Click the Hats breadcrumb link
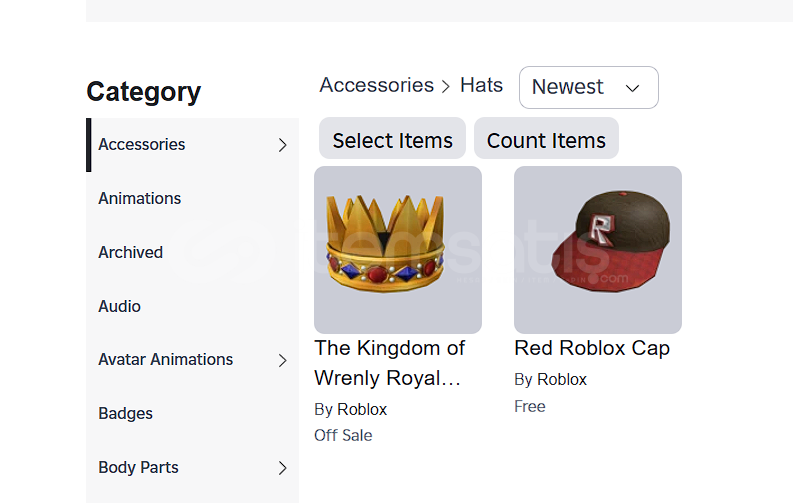Screen dimensions: 795x503 [481, 85]
